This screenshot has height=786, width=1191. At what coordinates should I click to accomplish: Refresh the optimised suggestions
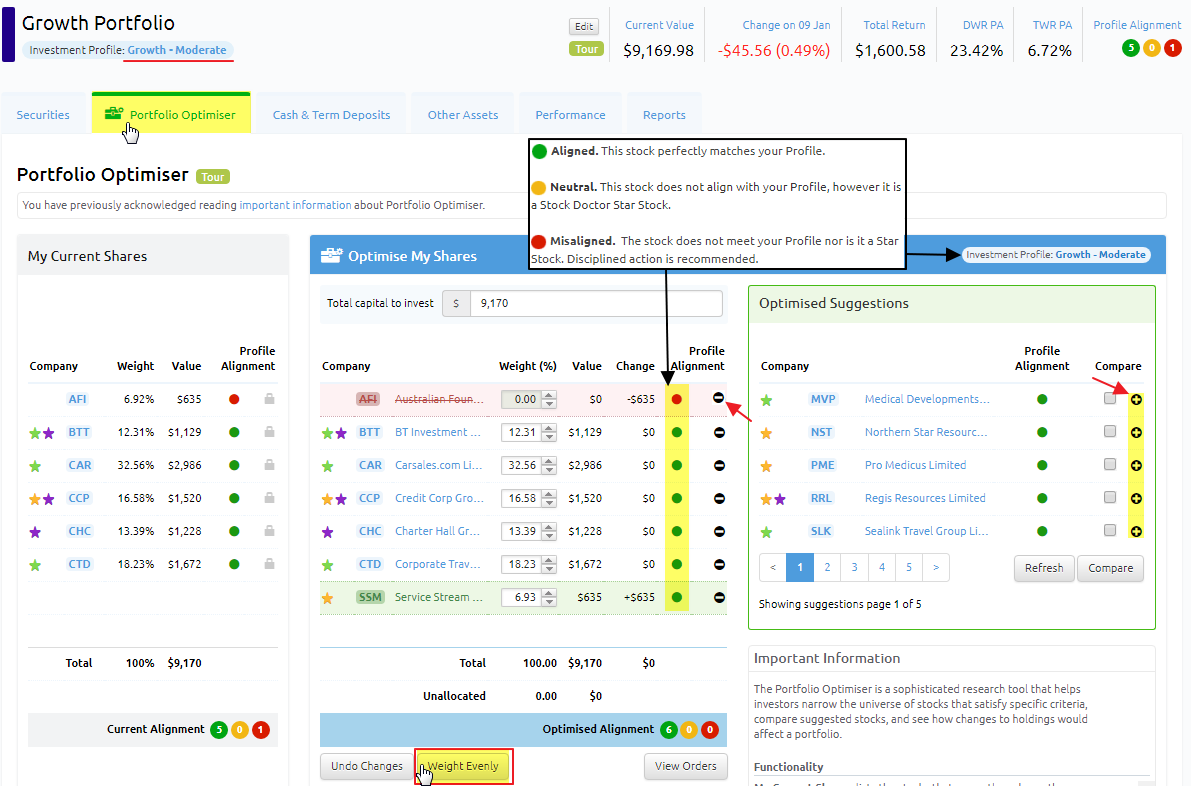click(x=1044, y=568)
